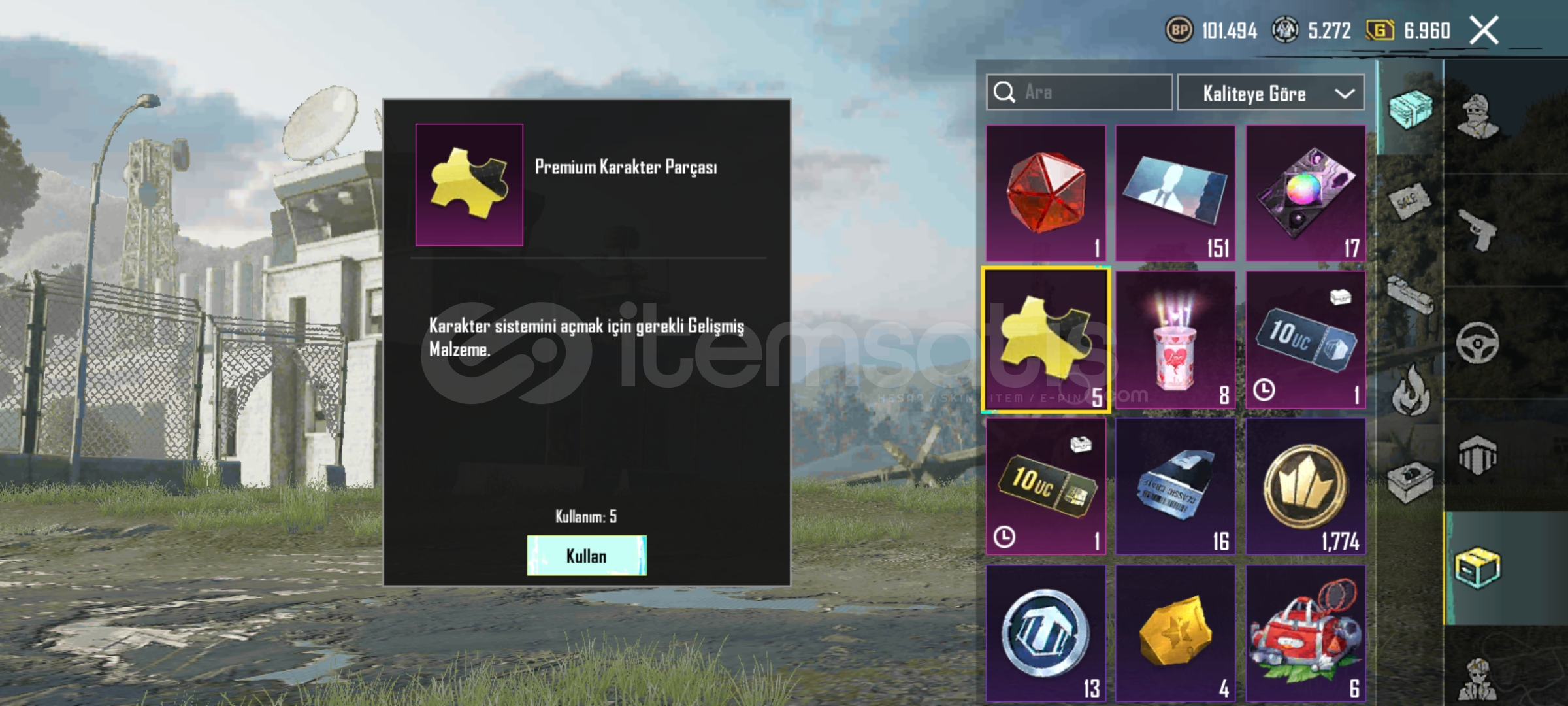Select the card item with count 151
This screenshot has height=706, width=1568.
(1175, 193)
